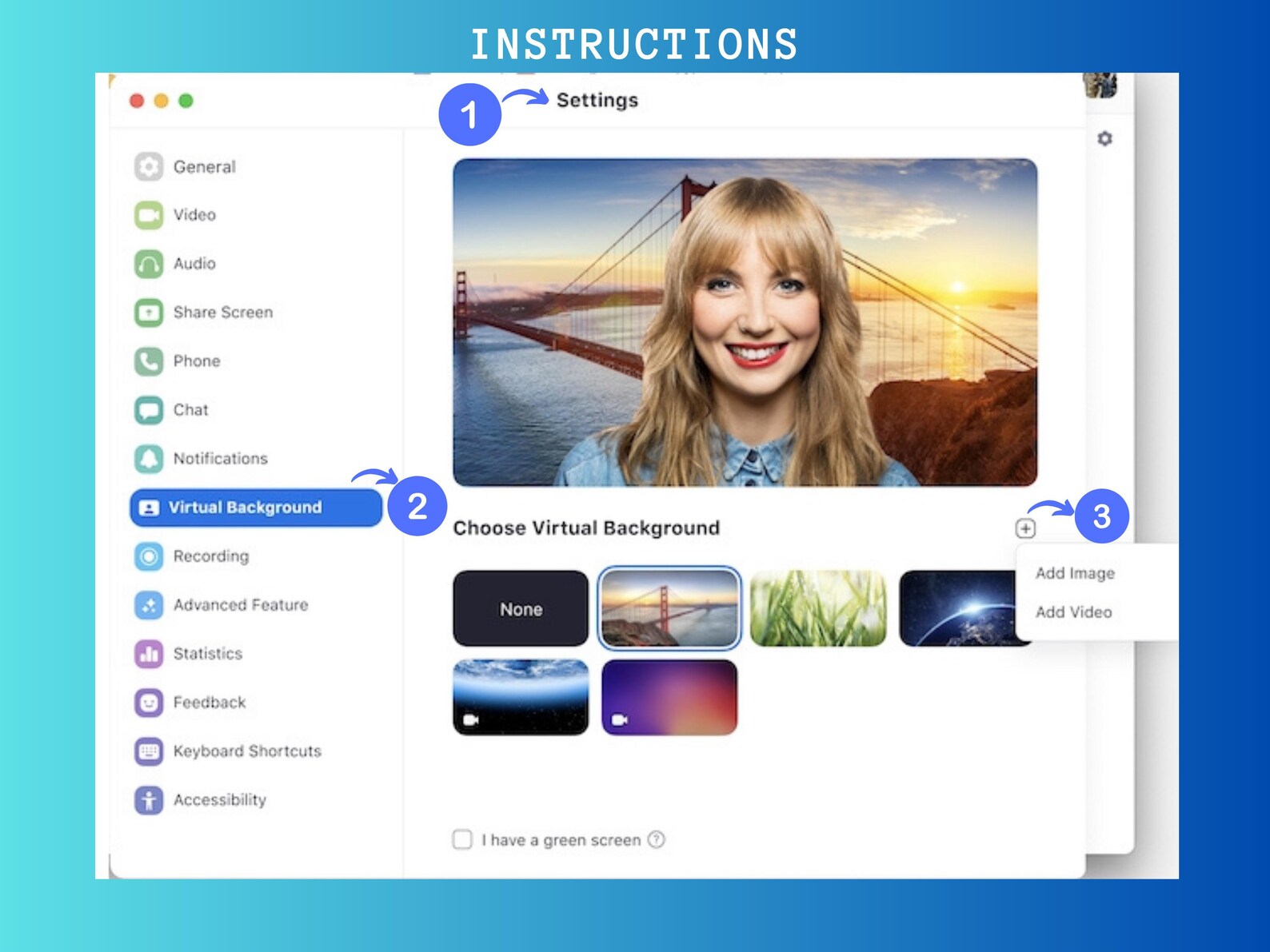Select the grass background thumbnail
The width and height of the screenshot is (1270, 952).
coord(818,608)
